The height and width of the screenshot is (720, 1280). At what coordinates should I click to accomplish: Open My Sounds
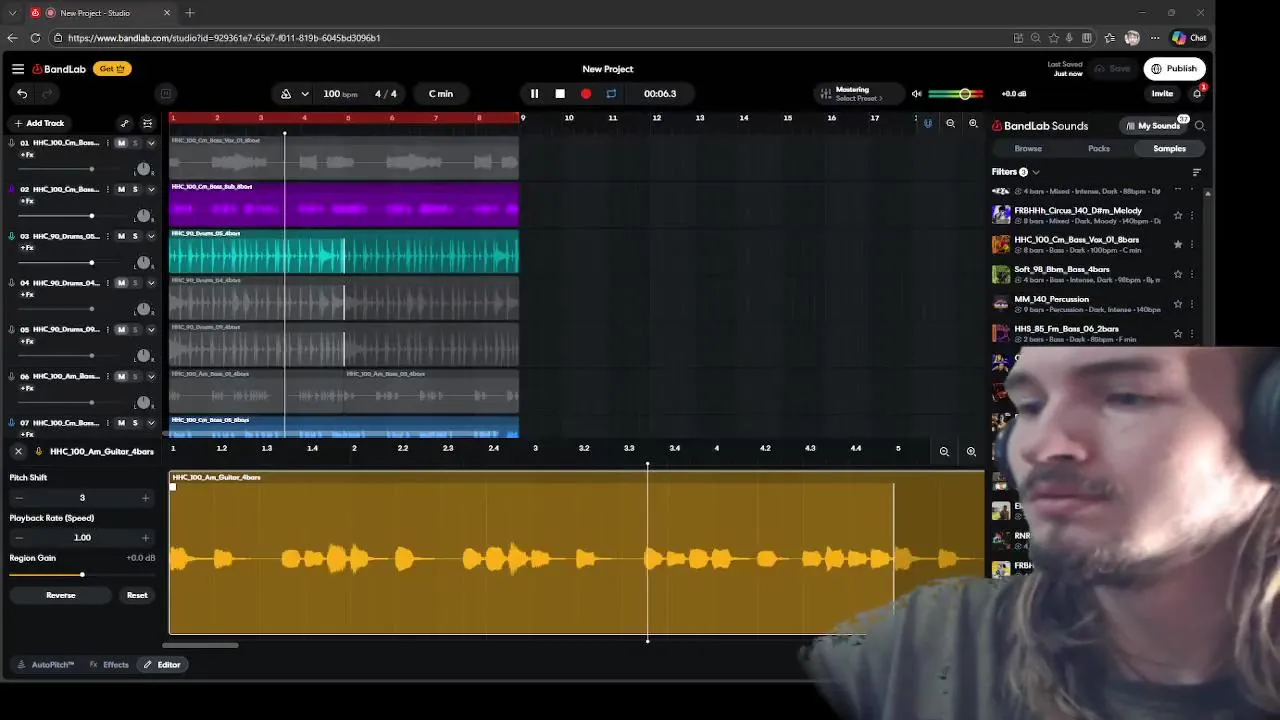[x=1153, y=126]
